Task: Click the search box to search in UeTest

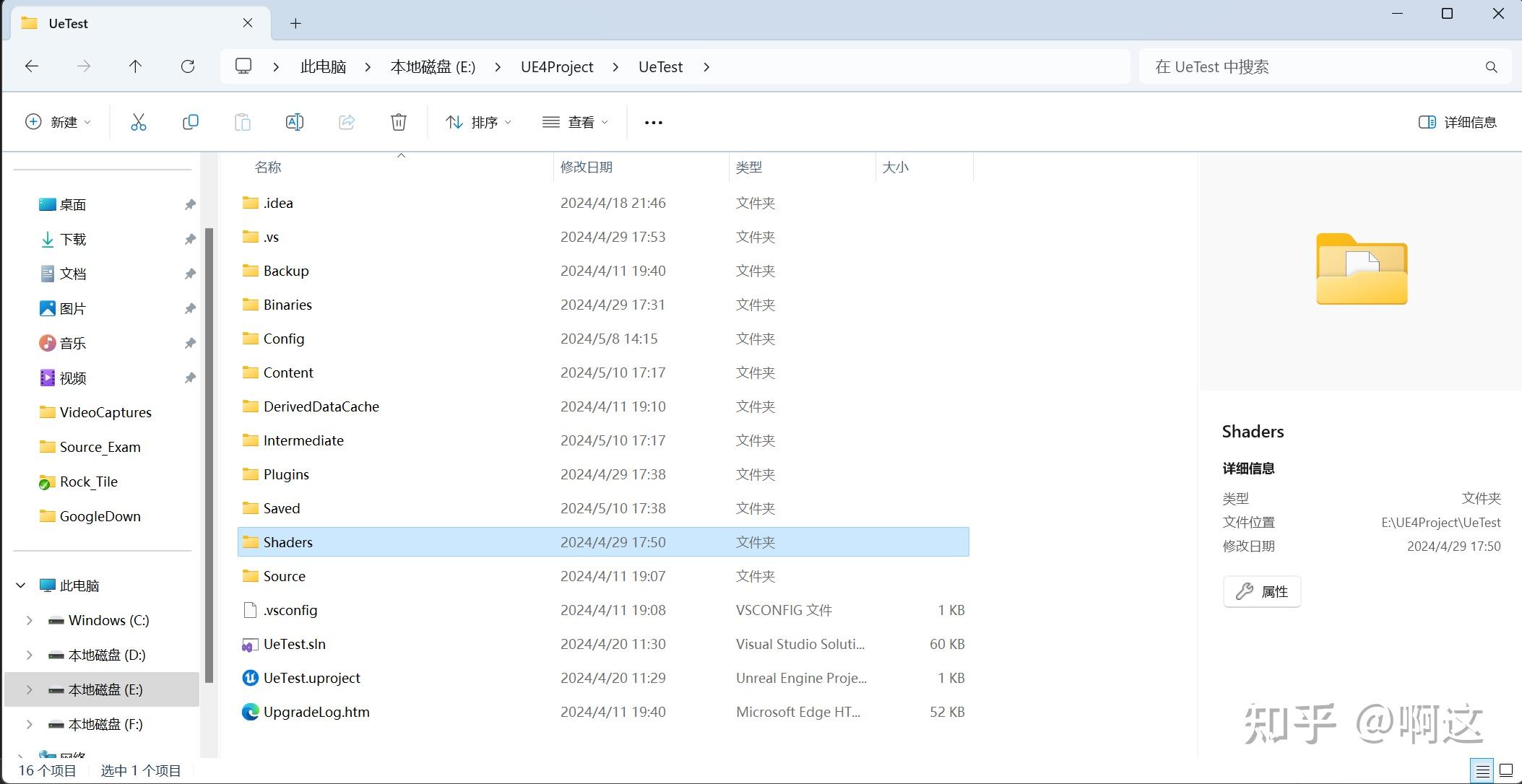Action: tap(1322, 66)
